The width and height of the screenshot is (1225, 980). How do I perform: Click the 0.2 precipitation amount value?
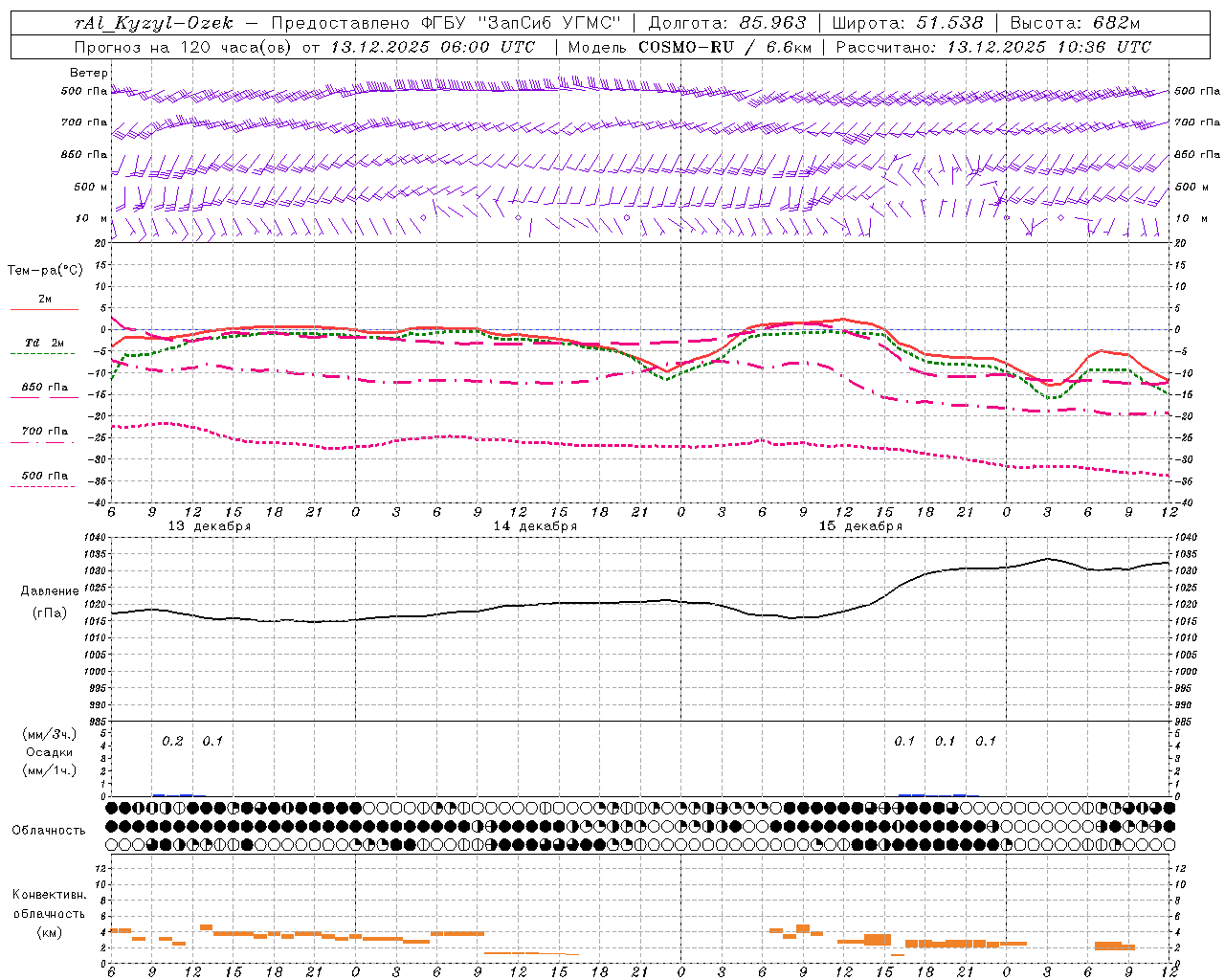172,741
